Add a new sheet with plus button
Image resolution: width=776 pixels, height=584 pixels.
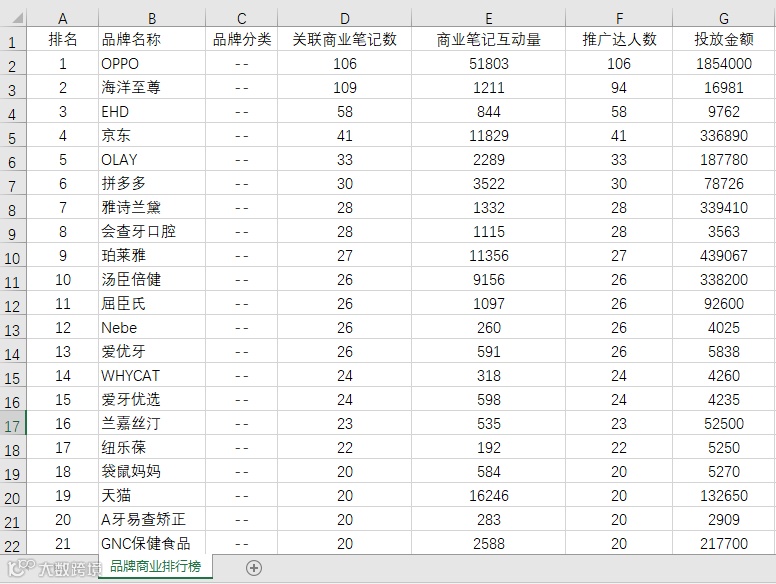(254, 568)
